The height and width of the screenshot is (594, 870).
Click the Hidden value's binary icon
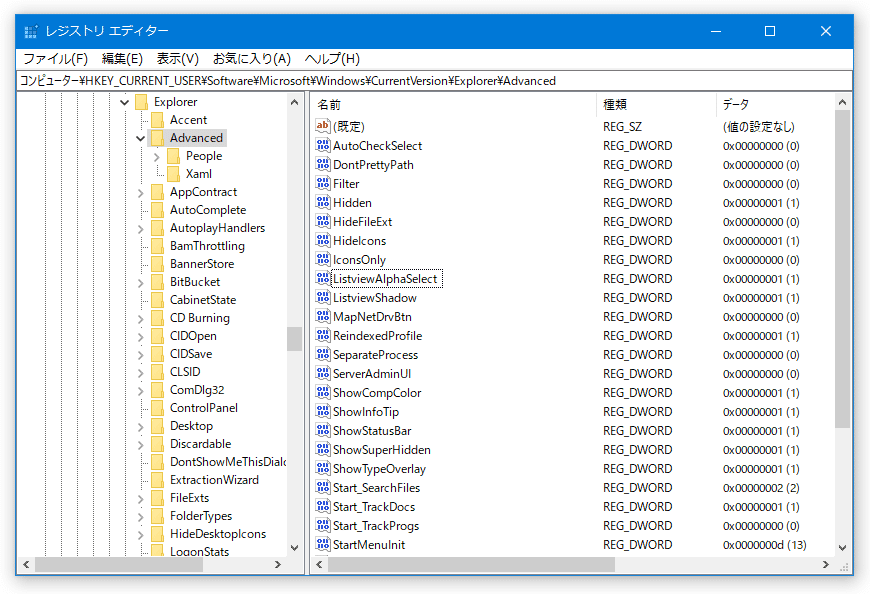[324, 202]
